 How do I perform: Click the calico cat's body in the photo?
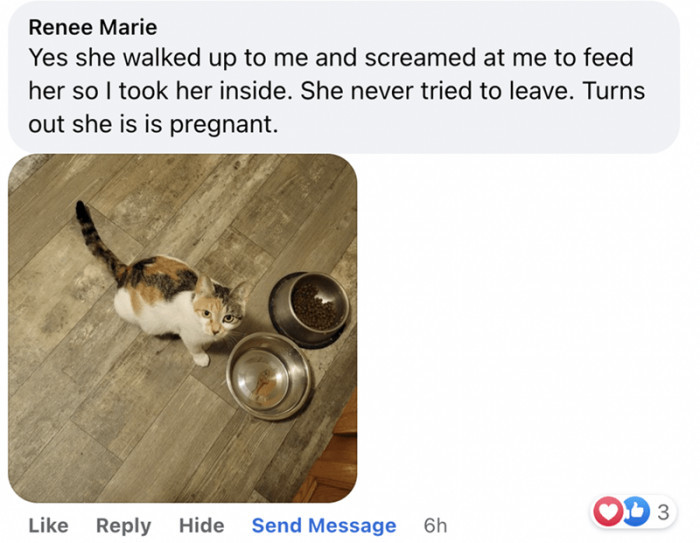coord(156,297)
